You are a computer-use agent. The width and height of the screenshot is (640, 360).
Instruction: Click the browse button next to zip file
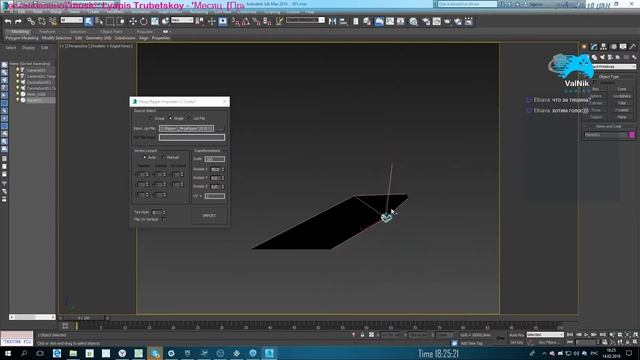pyautogui.click(x=220, y=129)
